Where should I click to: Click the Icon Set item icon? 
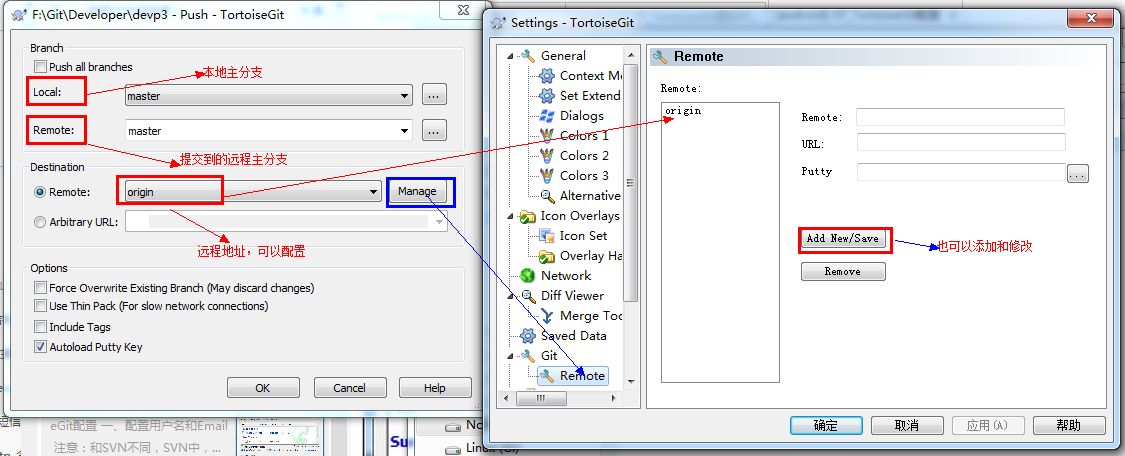coord(547,236)
